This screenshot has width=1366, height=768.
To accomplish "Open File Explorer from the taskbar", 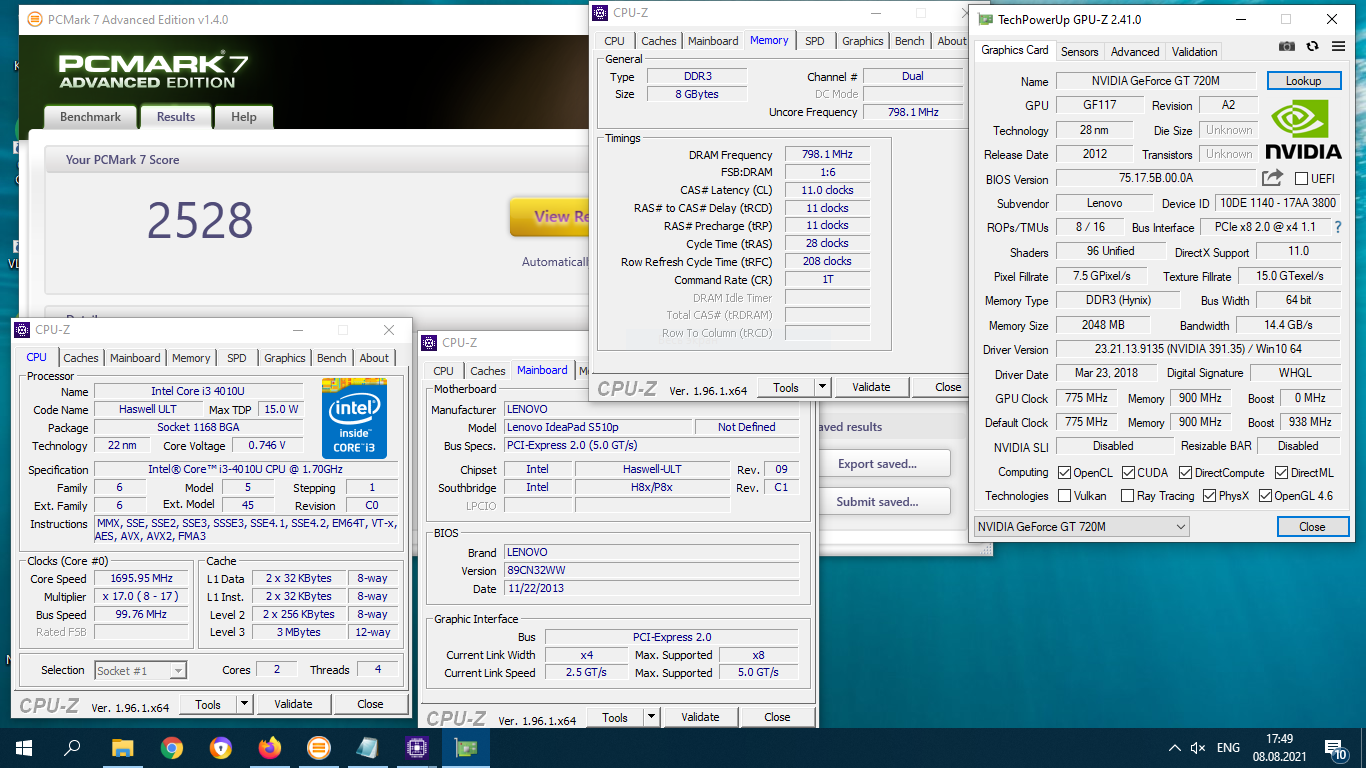I will [x=122, y=747].
